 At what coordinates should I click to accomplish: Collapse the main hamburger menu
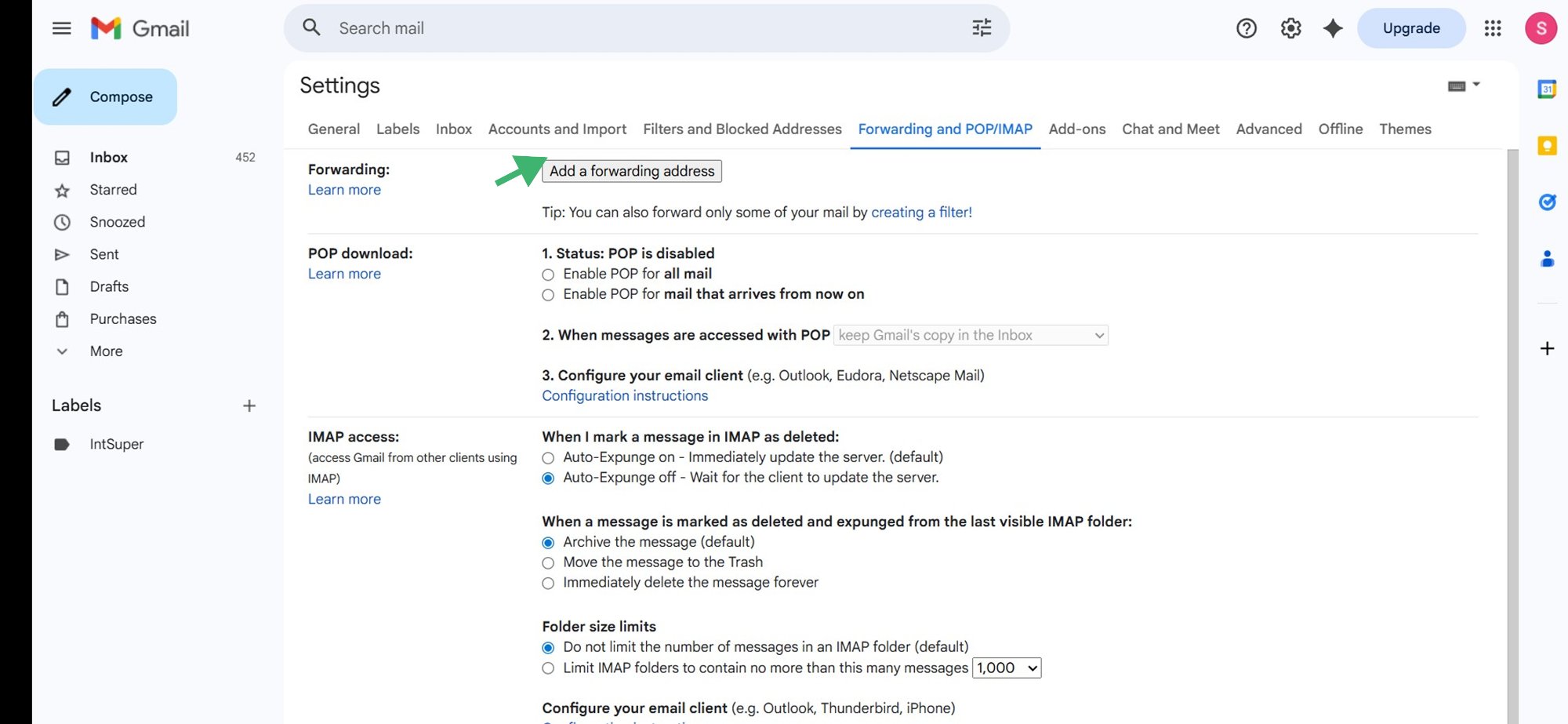[x=60, y=28]
